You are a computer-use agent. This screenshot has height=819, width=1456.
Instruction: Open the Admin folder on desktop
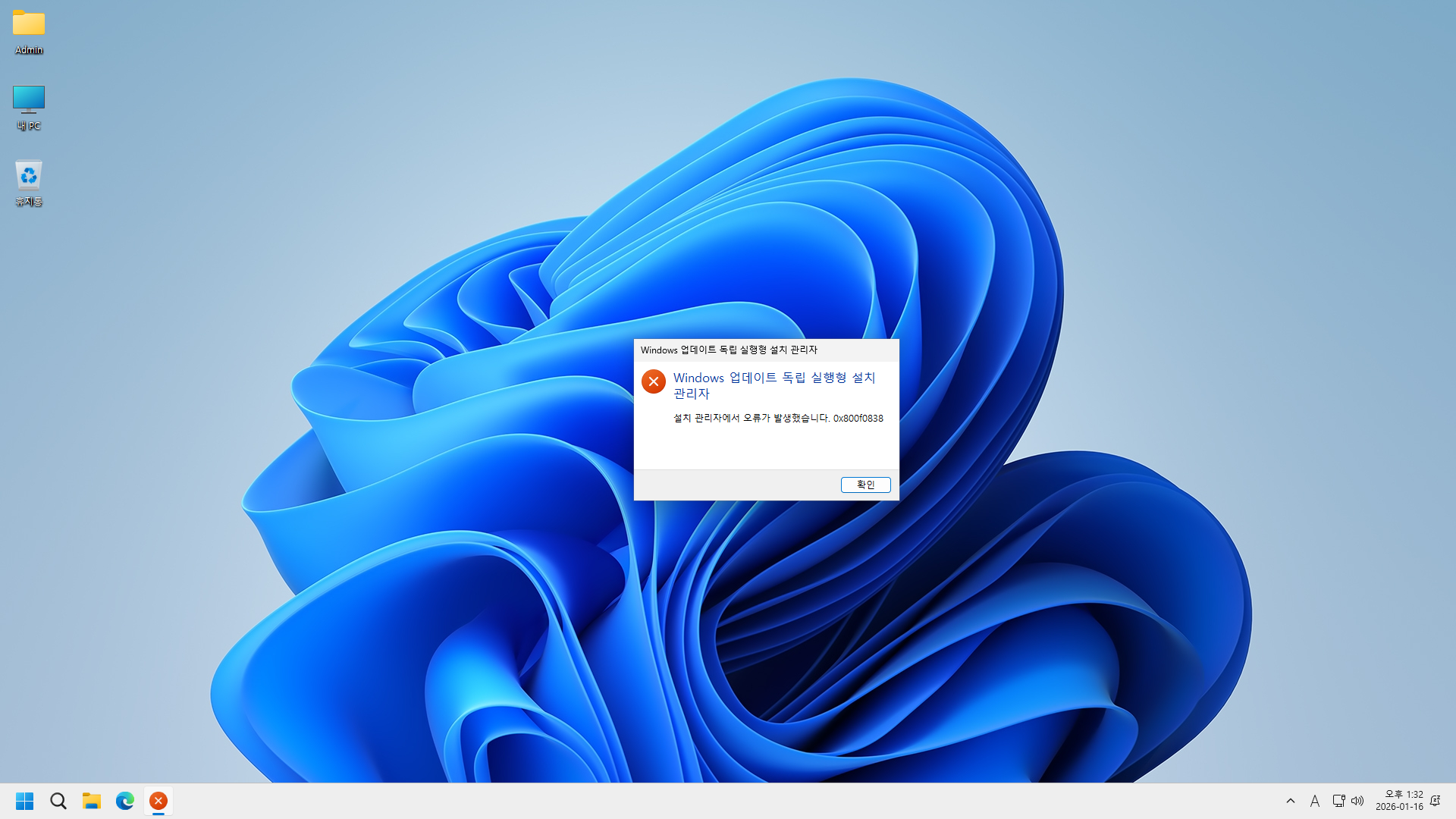29,24
